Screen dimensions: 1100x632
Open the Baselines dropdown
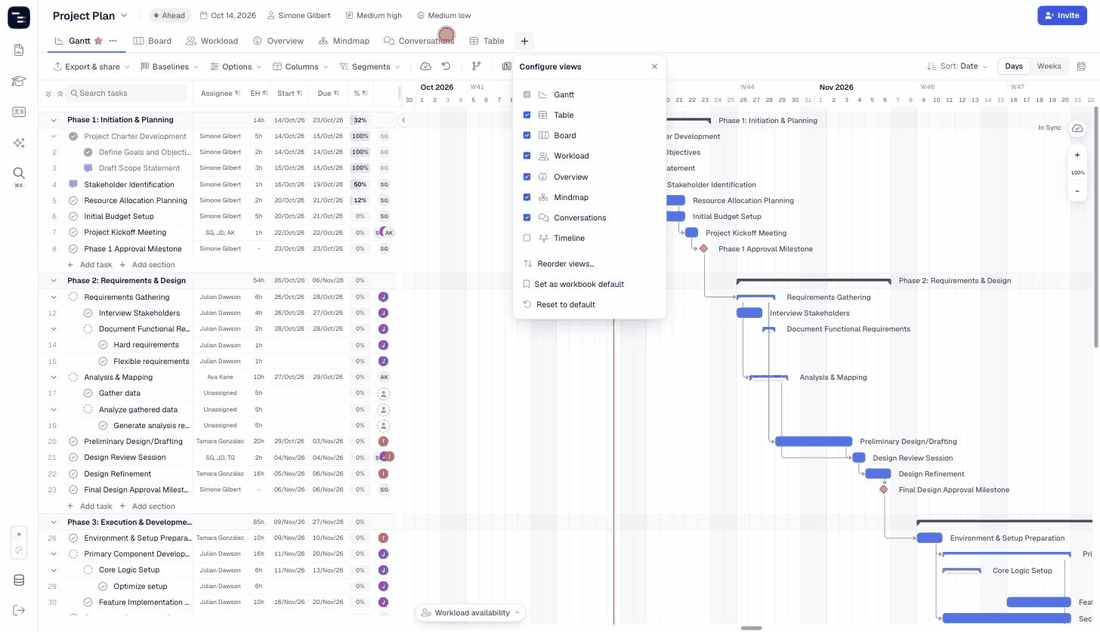169,67
